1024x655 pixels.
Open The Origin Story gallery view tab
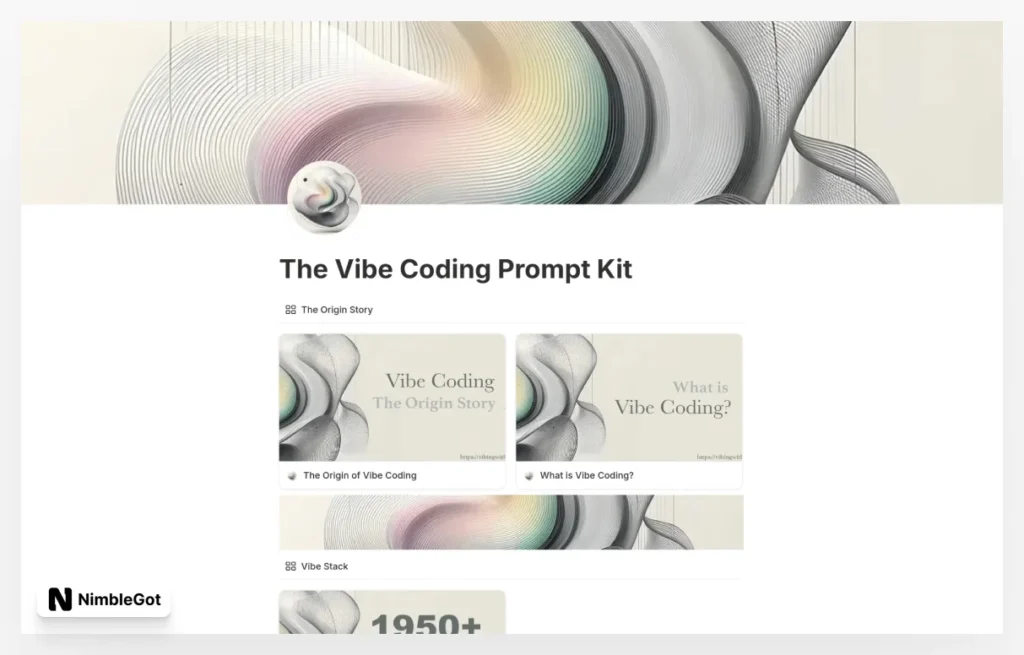(x=329, y=310)
